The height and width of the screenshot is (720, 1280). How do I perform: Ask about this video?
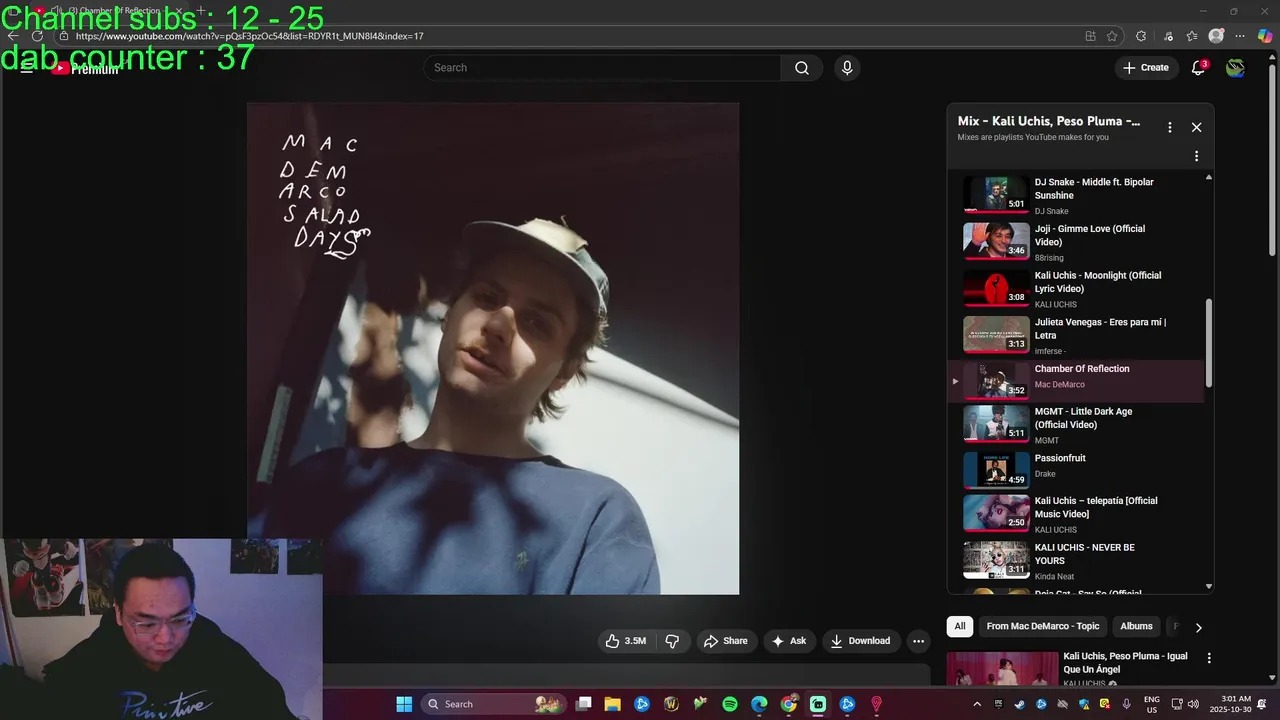click(788, 641)
